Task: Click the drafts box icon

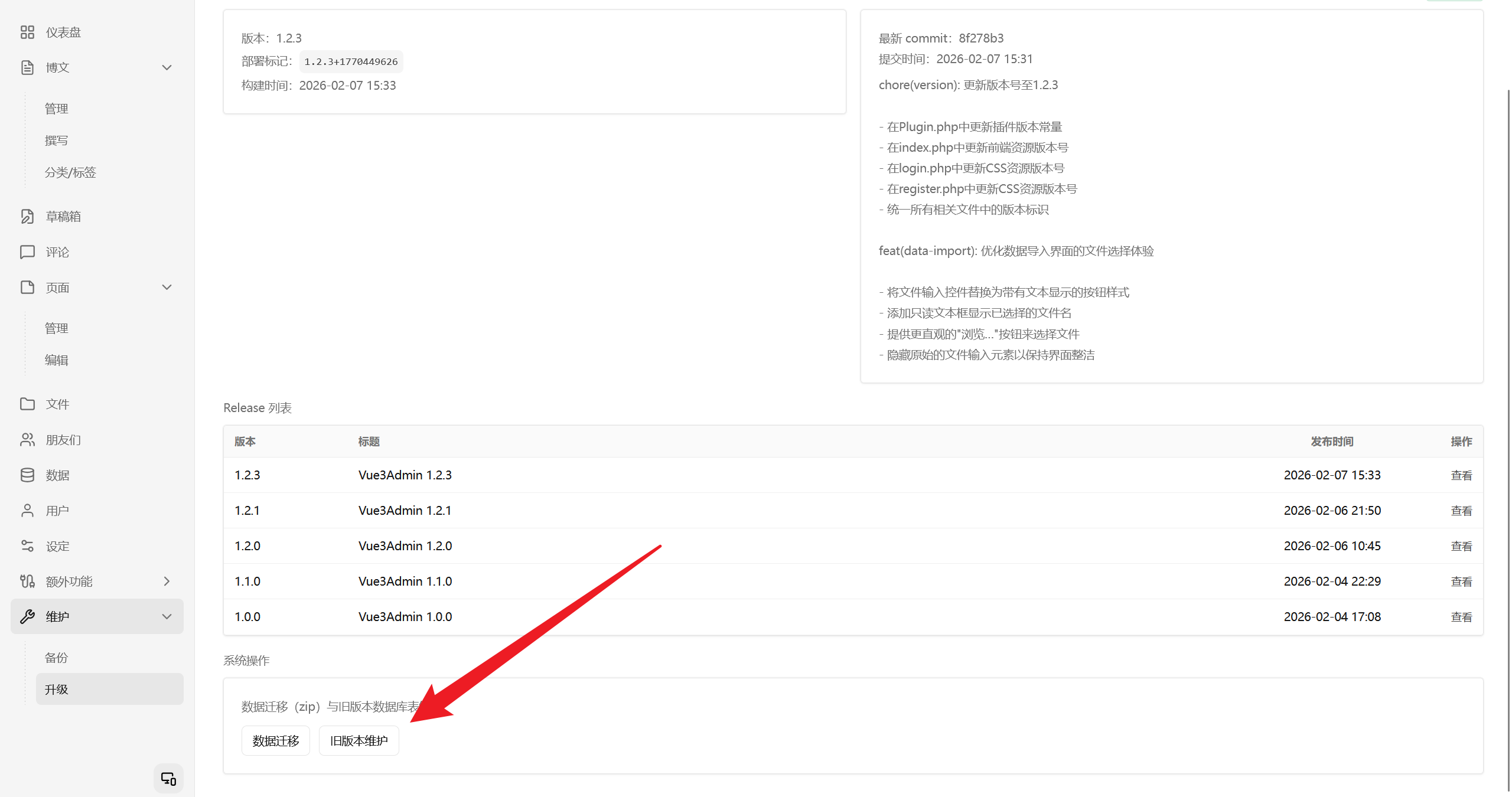Action: pyautogui.click(x=27, y=217)
